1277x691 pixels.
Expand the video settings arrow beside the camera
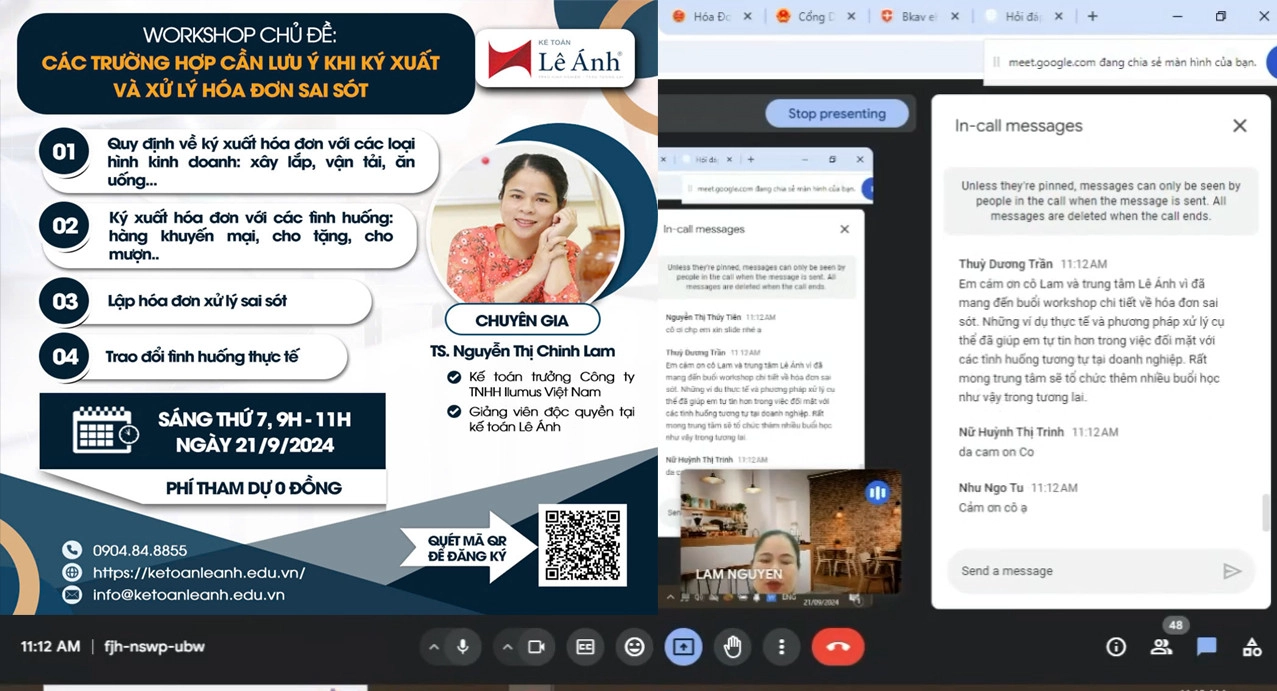(x=507, y=647)
